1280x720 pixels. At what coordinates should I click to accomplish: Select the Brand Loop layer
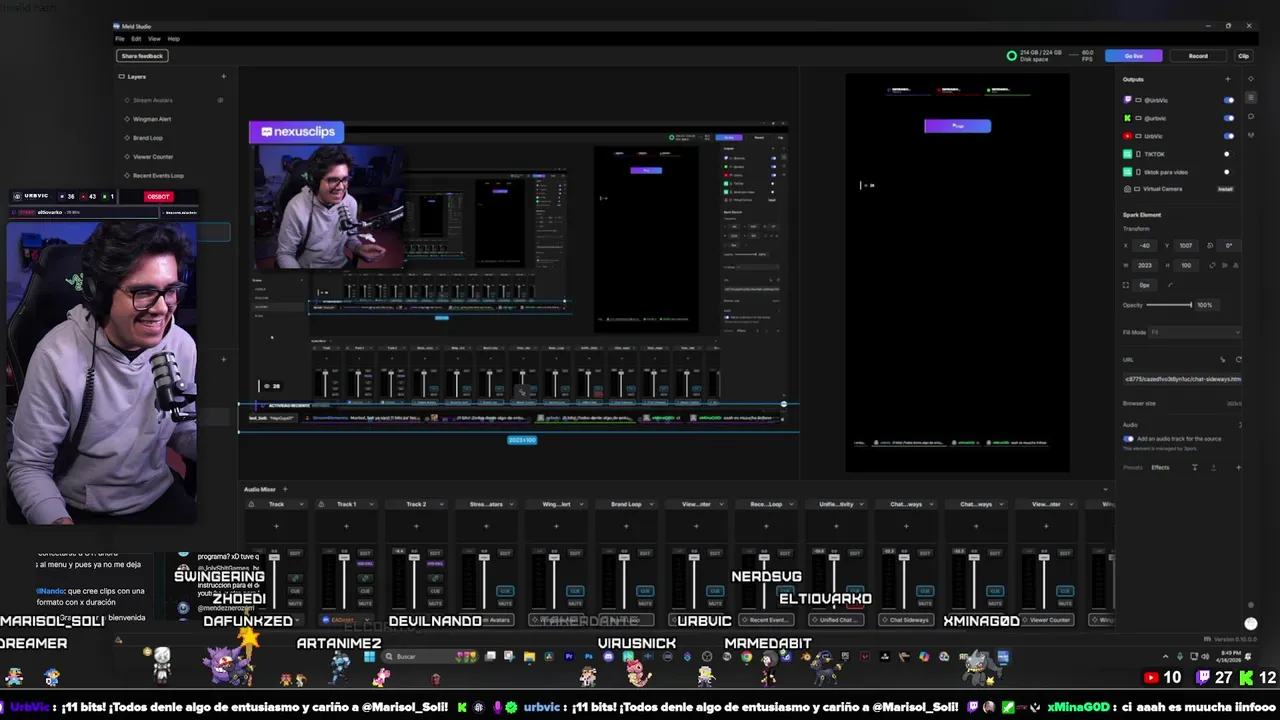point(148,138)
